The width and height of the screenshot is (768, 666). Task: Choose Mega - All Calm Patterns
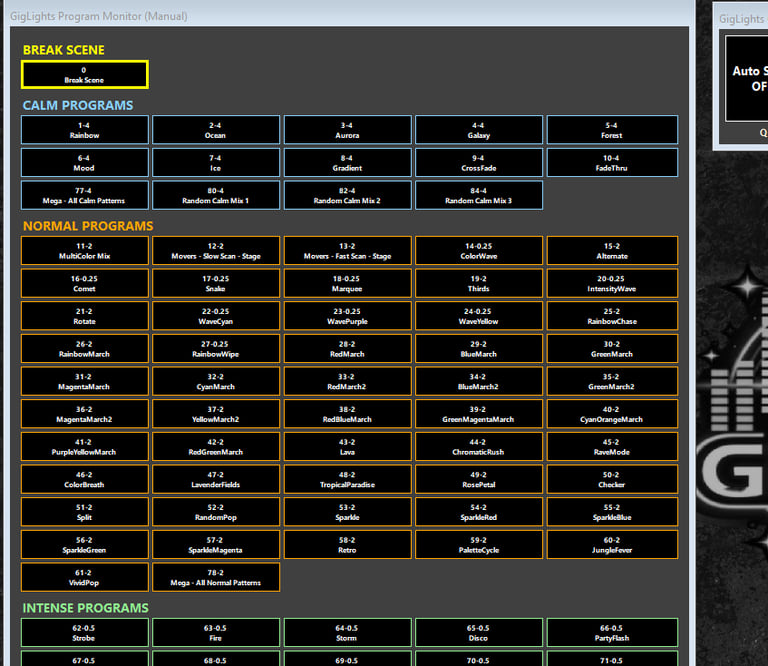(x=85, y=195)
